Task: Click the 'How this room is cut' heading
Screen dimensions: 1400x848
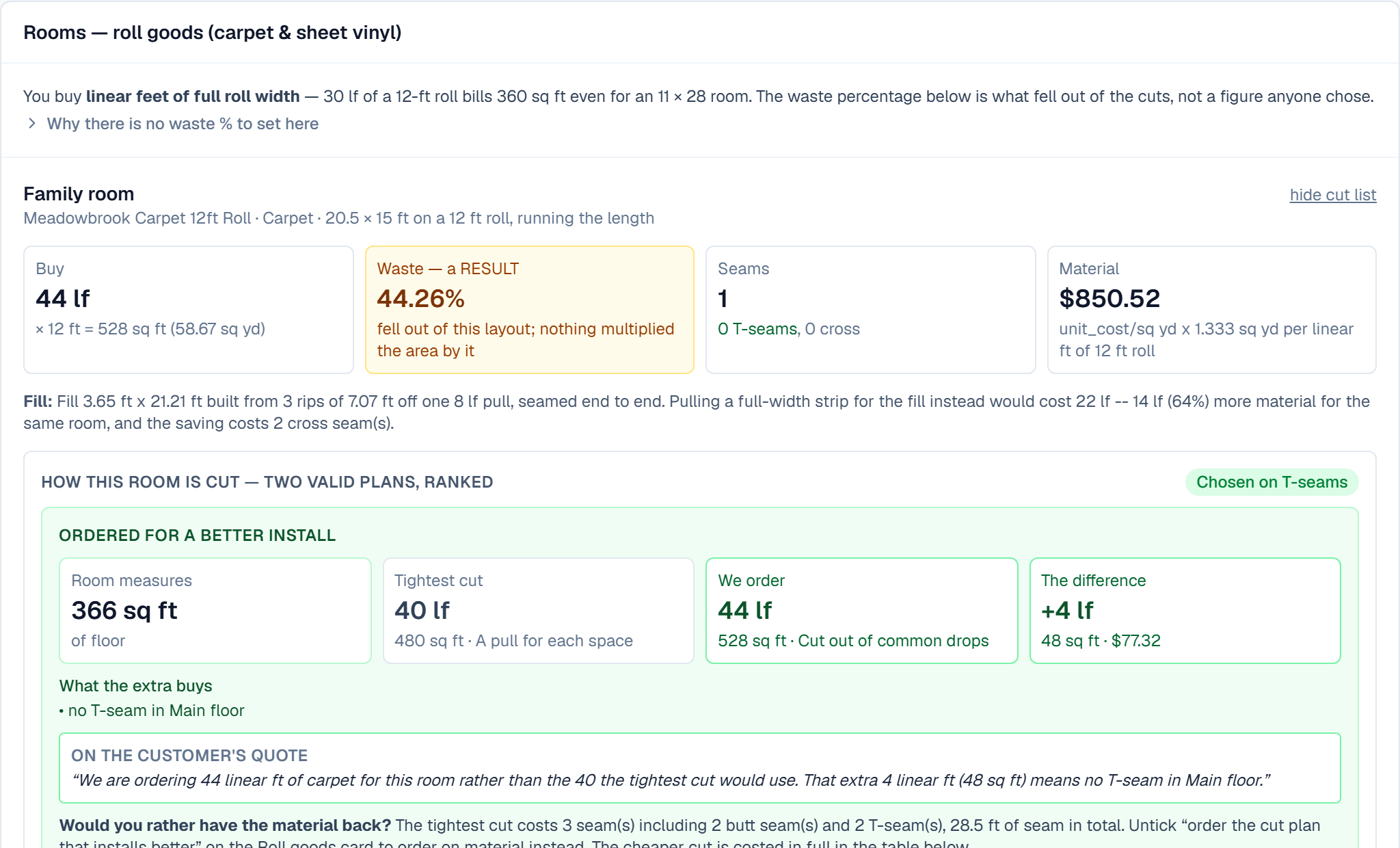Action: (267, 482)
